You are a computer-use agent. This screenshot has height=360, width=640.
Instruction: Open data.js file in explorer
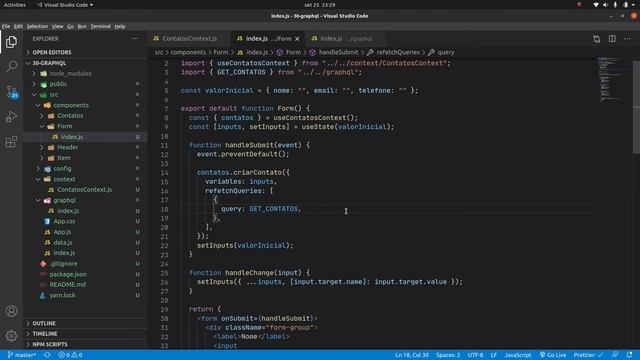(x=85, y=242)
